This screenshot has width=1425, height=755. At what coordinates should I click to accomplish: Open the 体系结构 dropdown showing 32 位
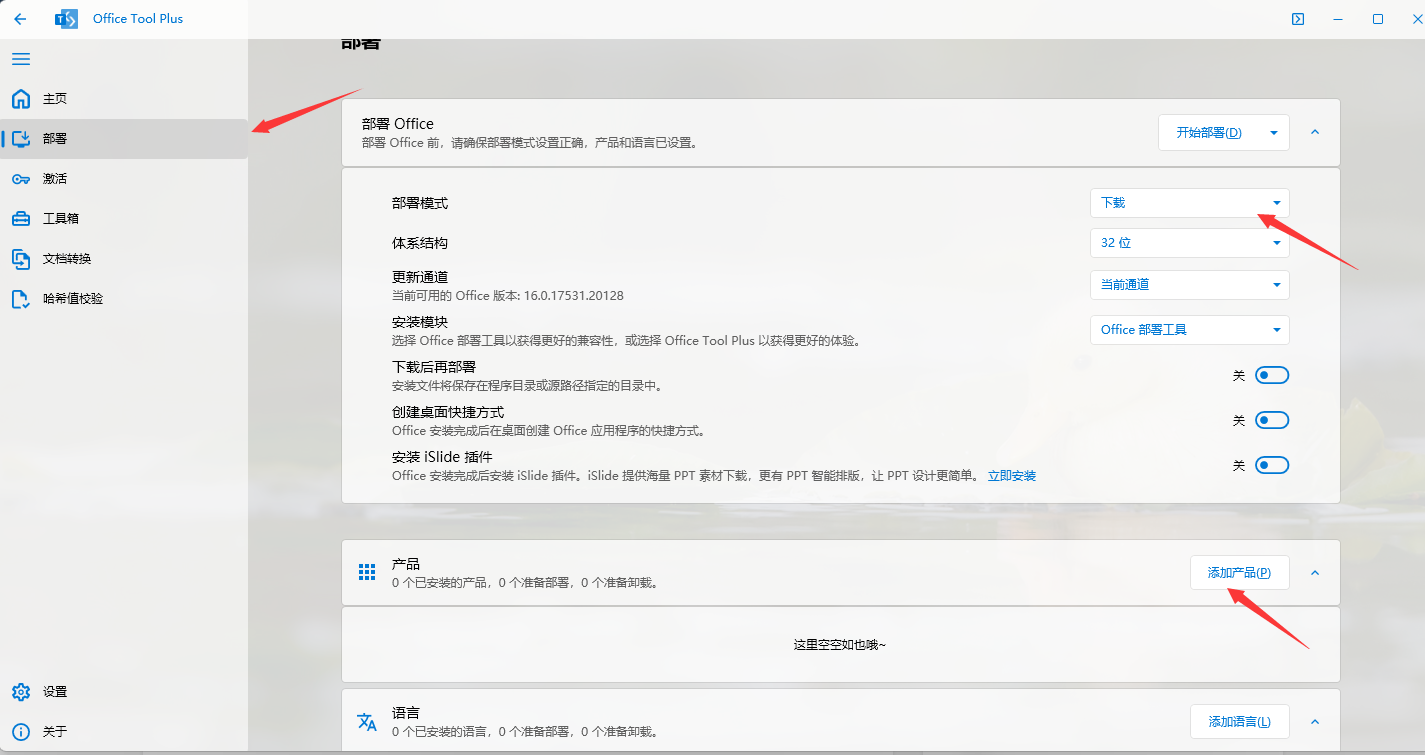(x=1189, y=242)
